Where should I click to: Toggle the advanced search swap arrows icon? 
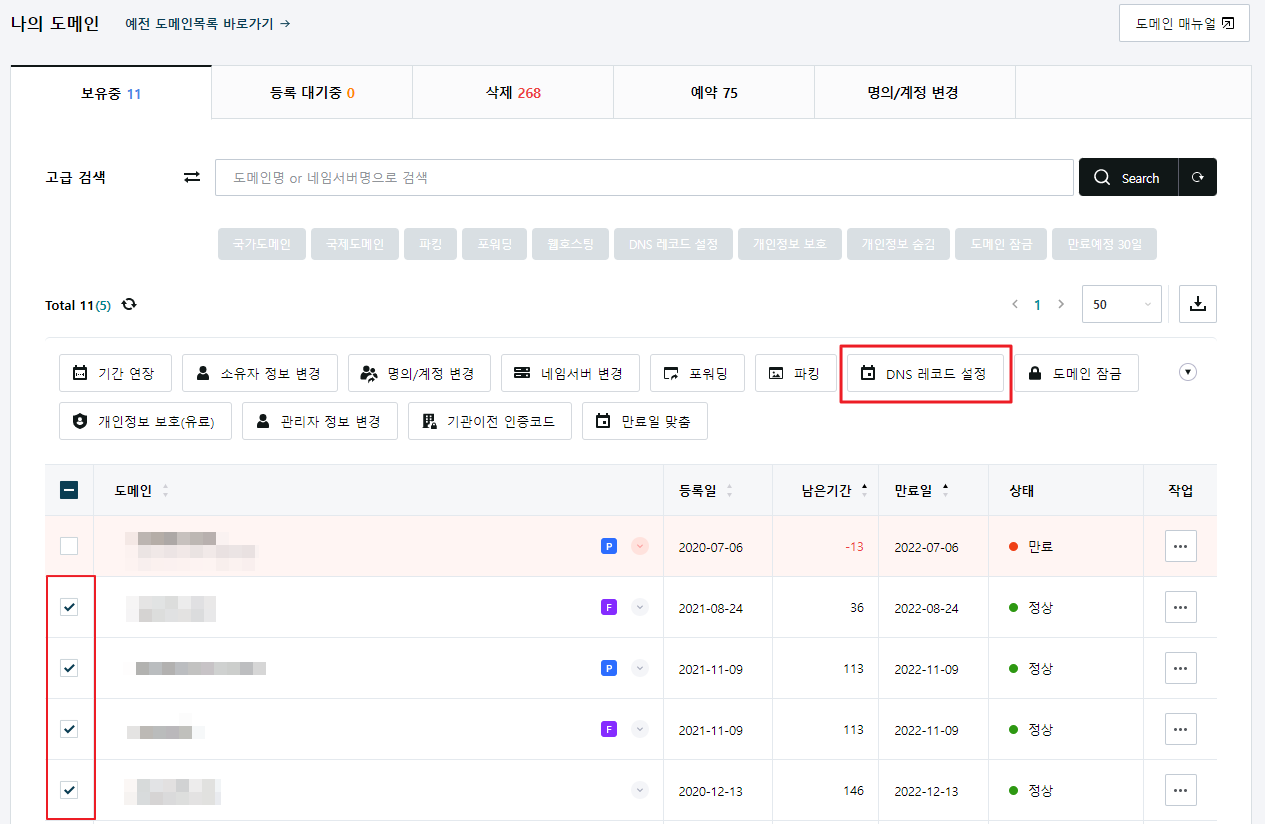click(x=192, y=177)
